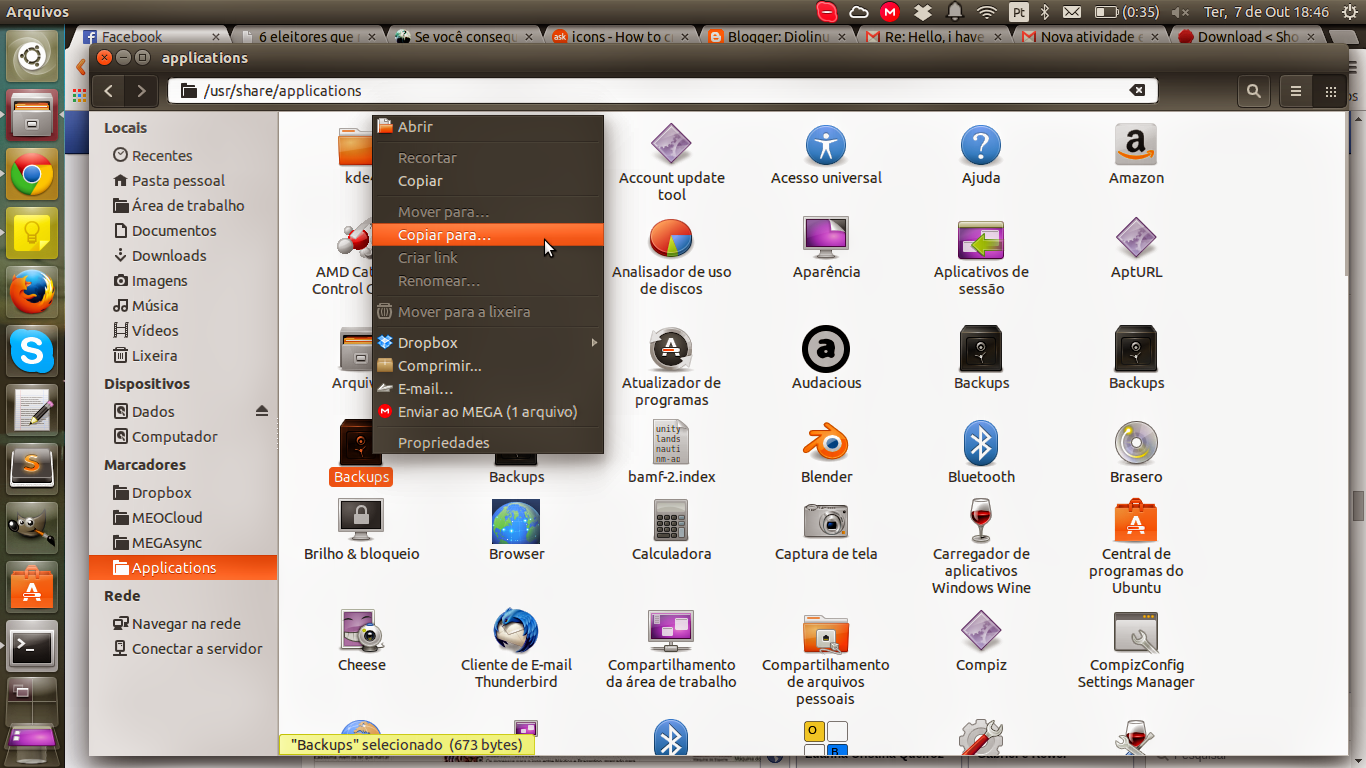Choose Comprimir... in the context menu
The height and width of the screenshot is (768, 1366).
pyautogui.click(x=488, y=366)
